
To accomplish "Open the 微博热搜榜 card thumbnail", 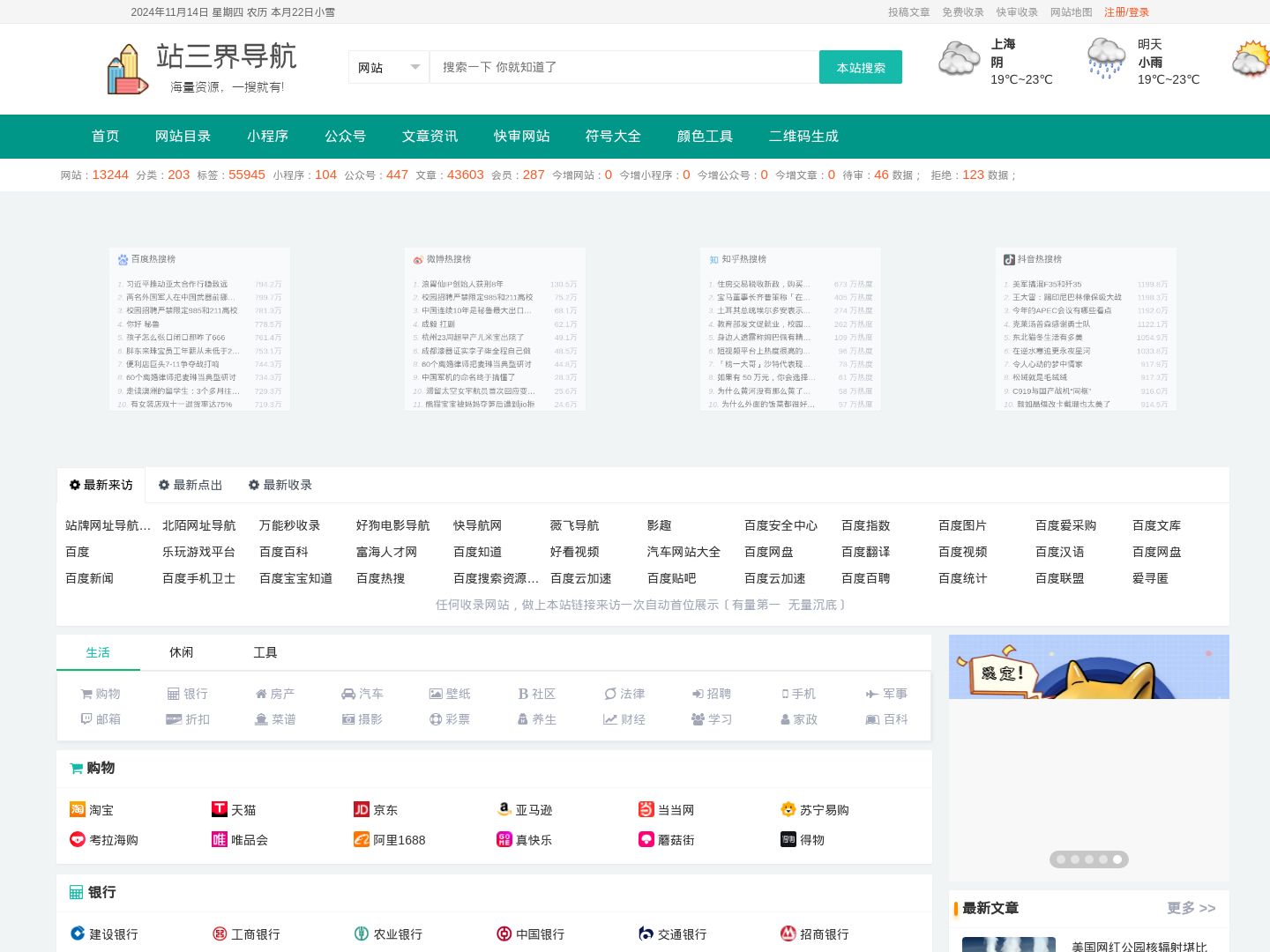I will (495, 329).
